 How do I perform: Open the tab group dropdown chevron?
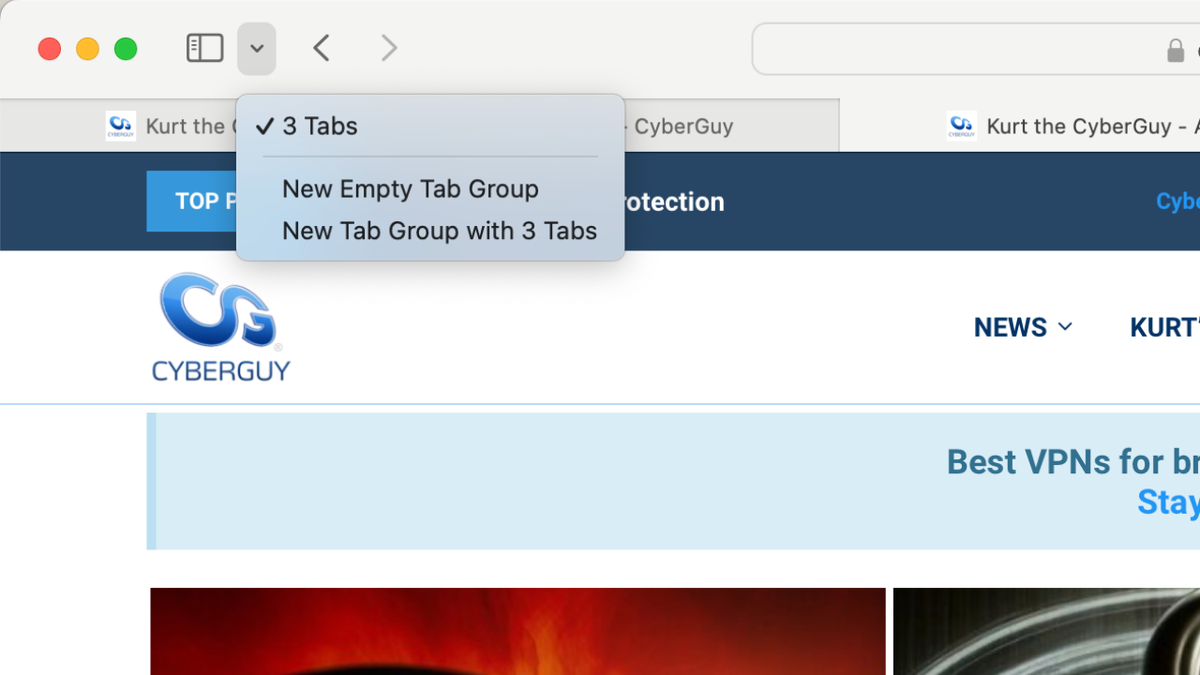click(256, 47)
